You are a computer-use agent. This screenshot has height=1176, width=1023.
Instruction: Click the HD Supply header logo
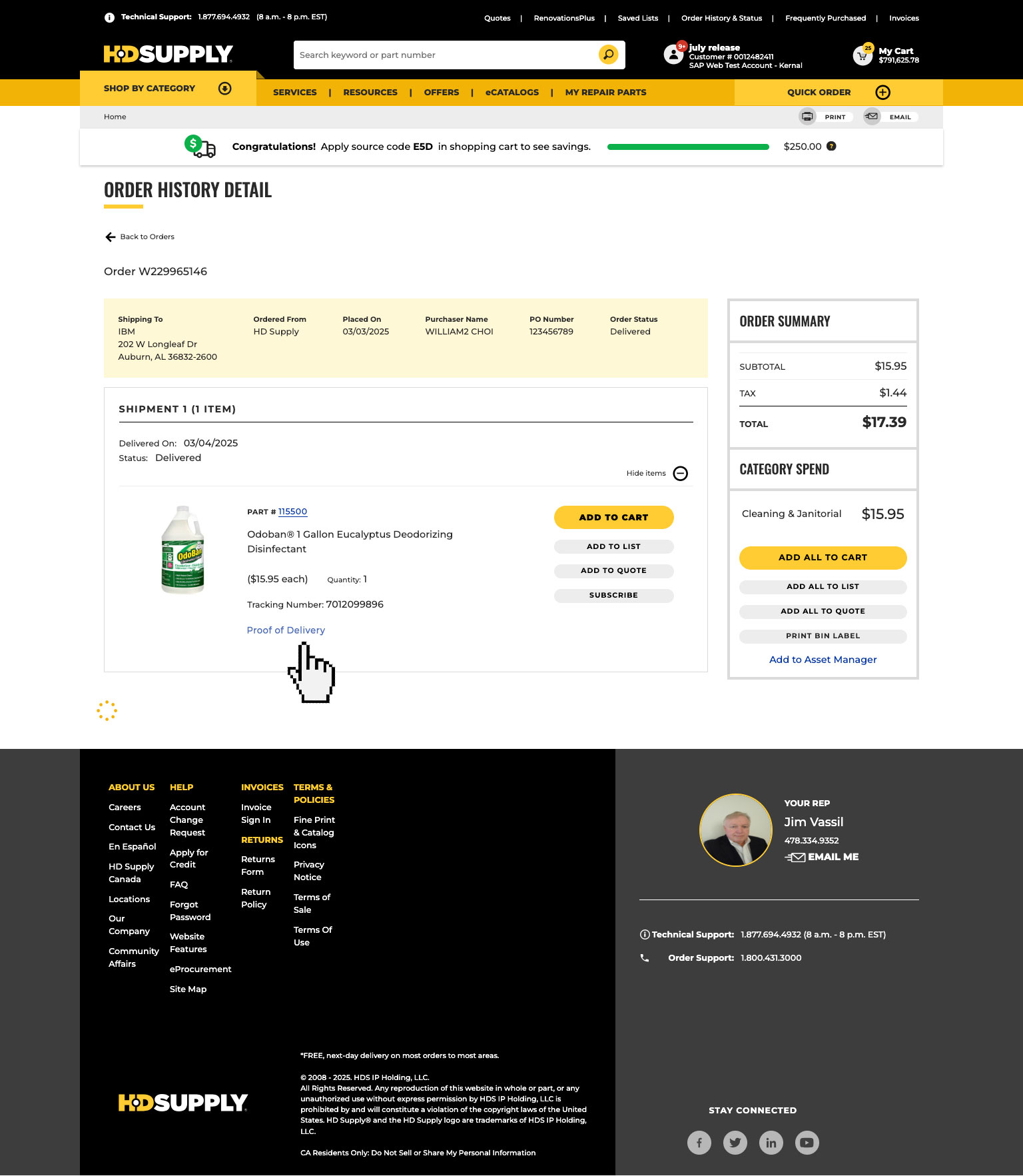[x=169, y=54]
